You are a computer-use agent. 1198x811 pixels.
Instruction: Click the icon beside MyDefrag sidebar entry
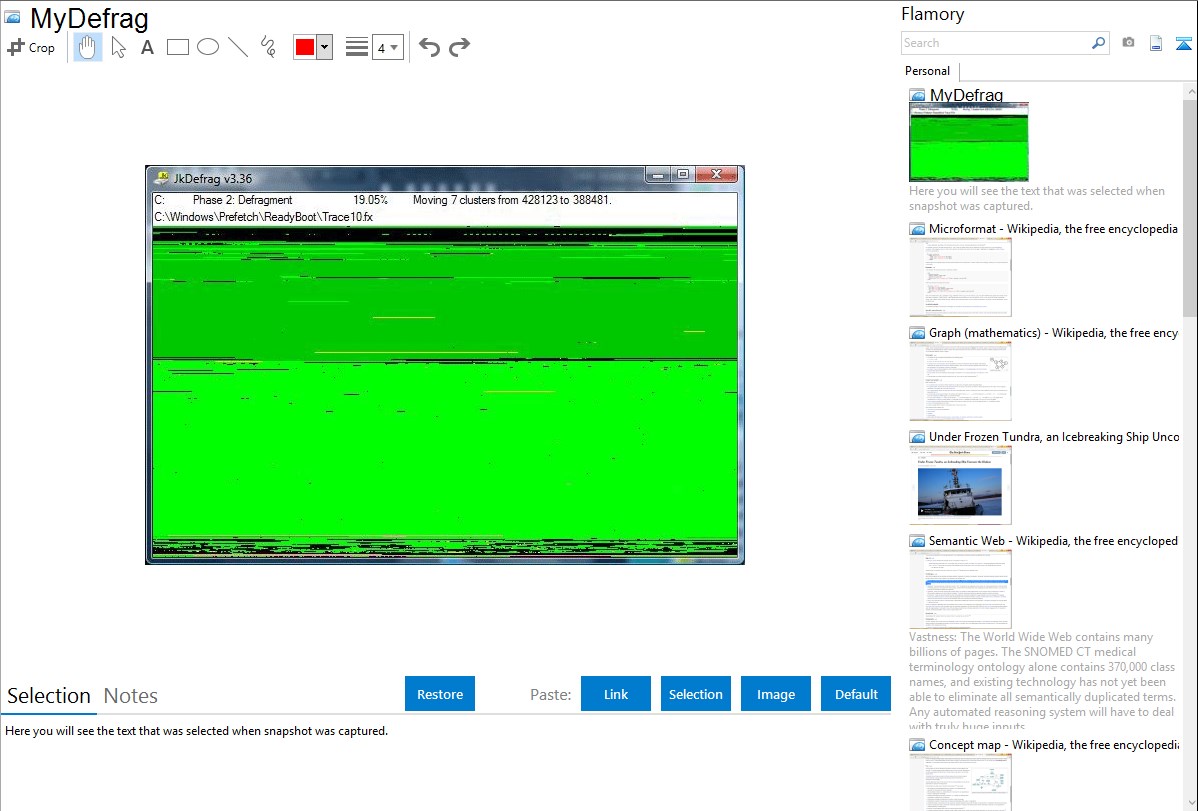918,96
